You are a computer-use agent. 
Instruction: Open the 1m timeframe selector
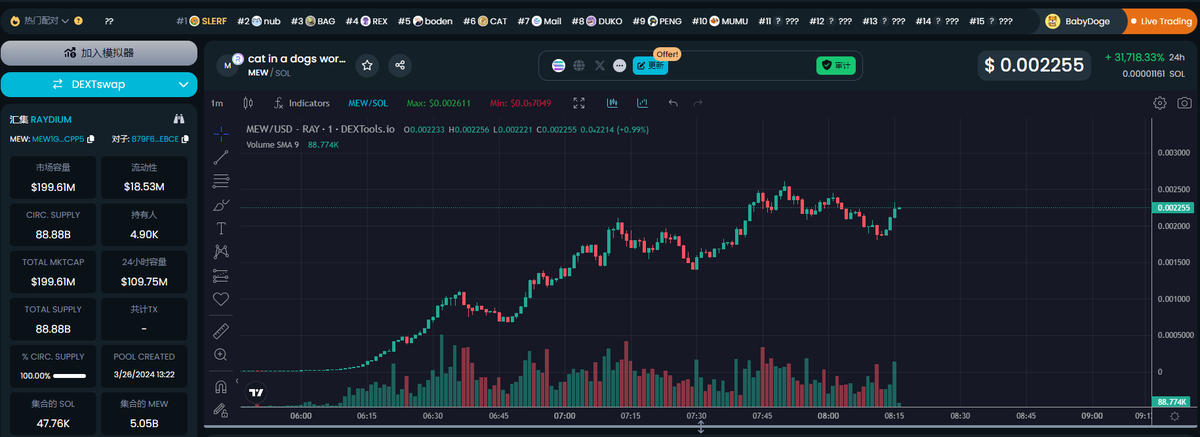pos(217,103)
